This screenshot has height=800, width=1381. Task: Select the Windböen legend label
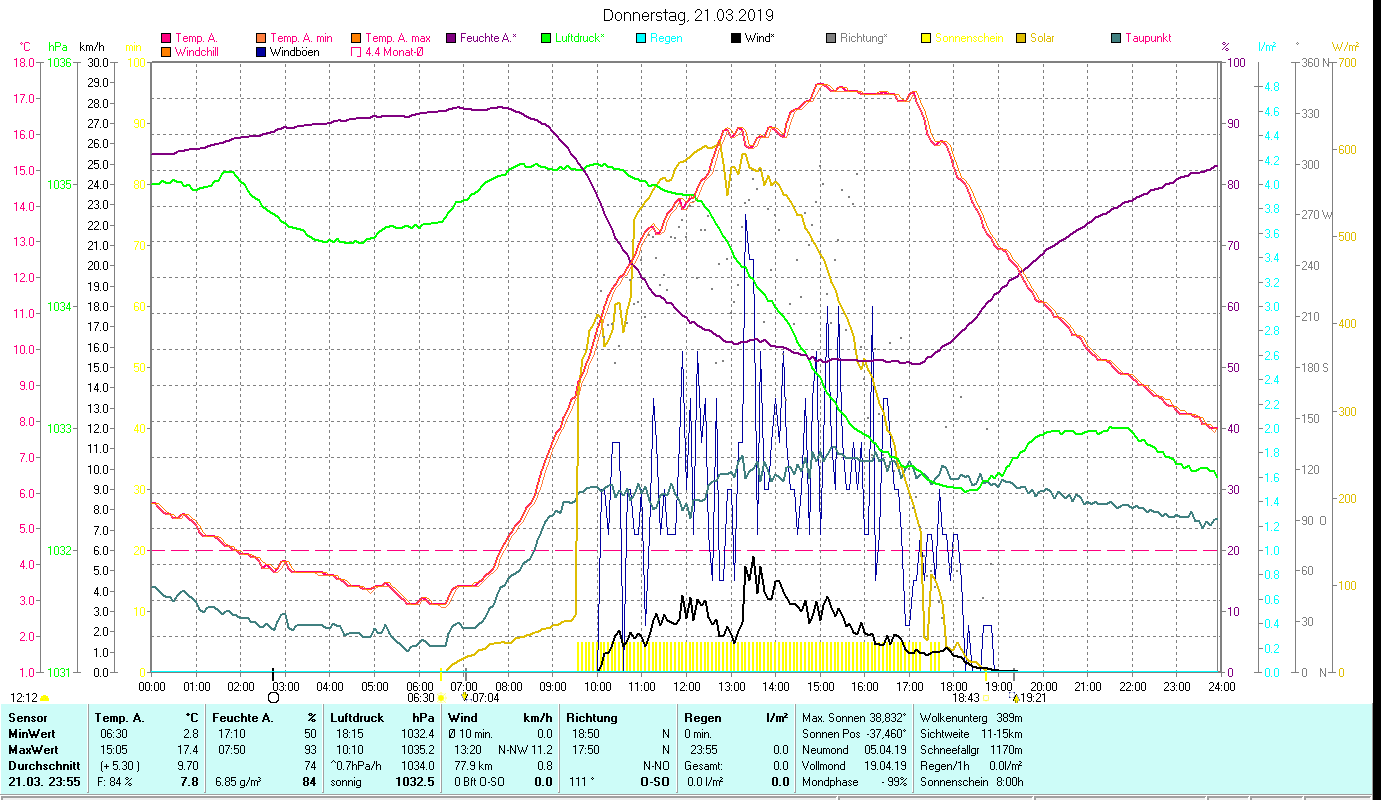[x=295, y=52]
